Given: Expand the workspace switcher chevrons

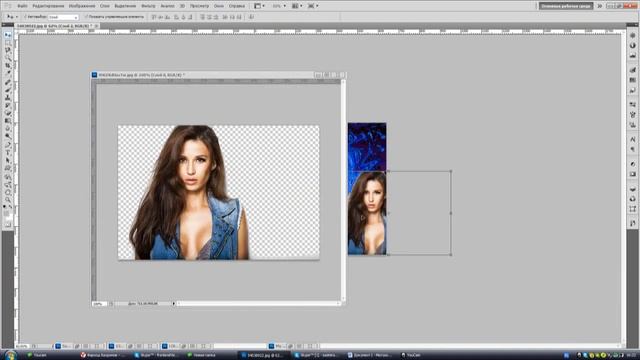Looking at the screenshot, I should pyautogui.click(x=600, y=6).
